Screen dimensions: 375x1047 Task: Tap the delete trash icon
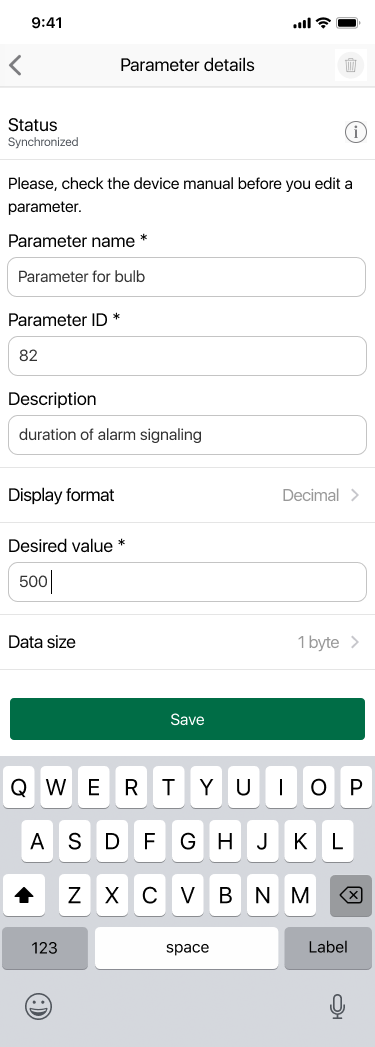351,65
